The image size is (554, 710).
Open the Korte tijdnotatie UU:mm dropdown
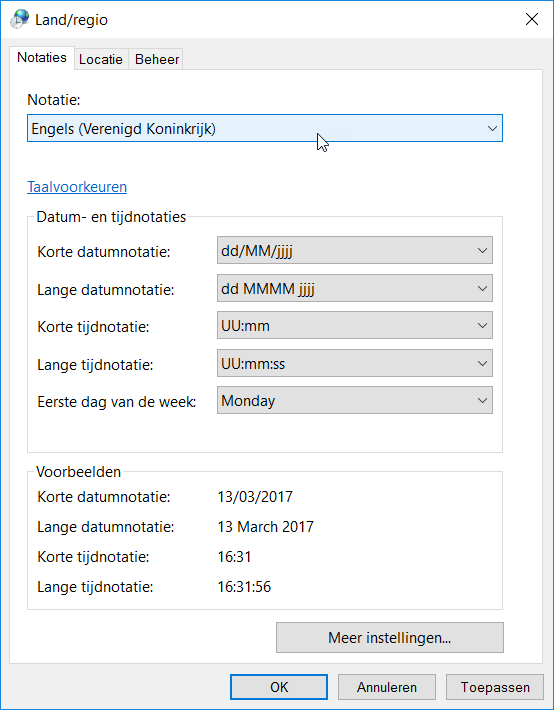[x=355, y=325]
